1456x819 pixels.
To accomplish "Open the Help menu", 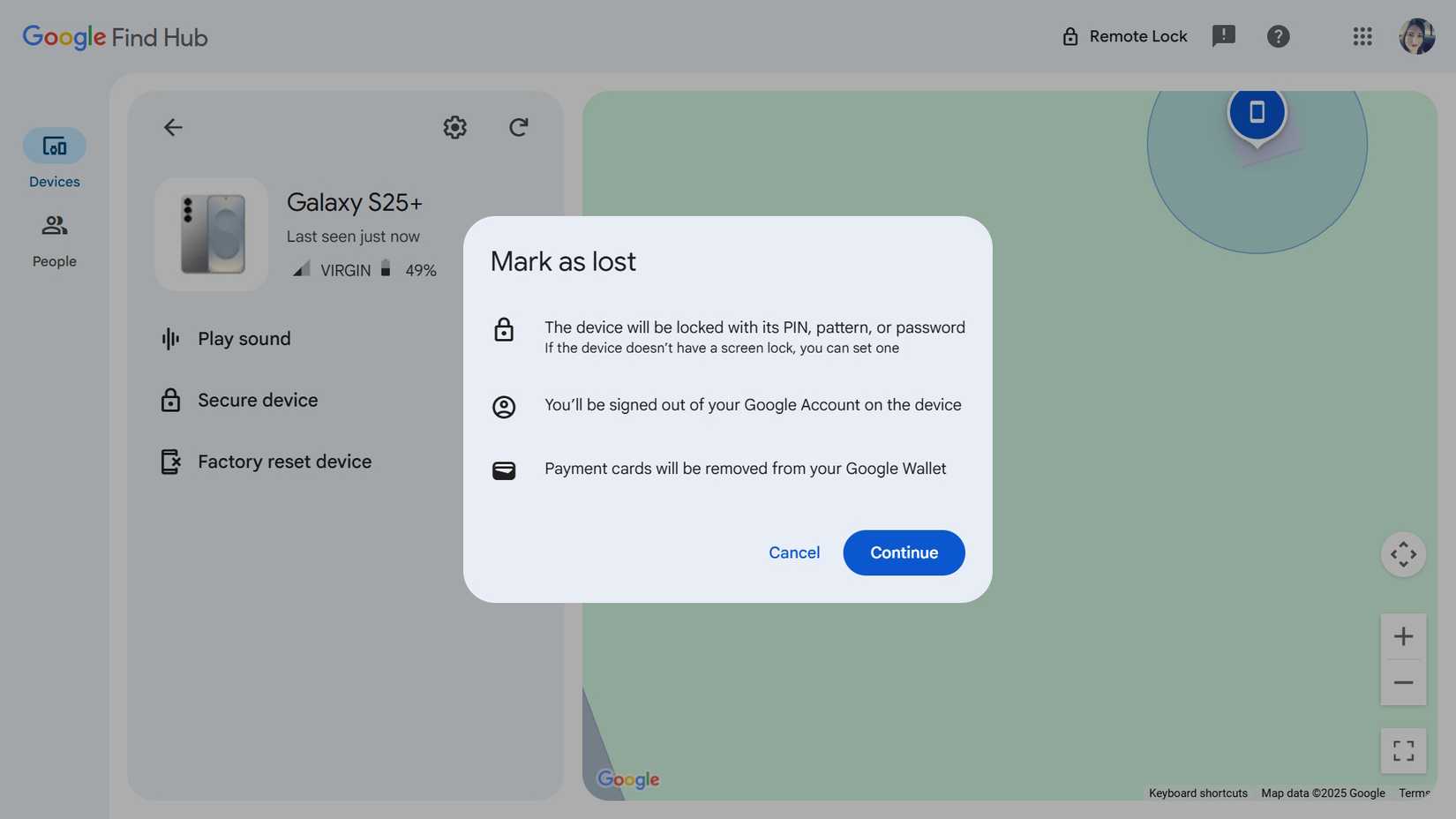I will (x=1279, y=36).
